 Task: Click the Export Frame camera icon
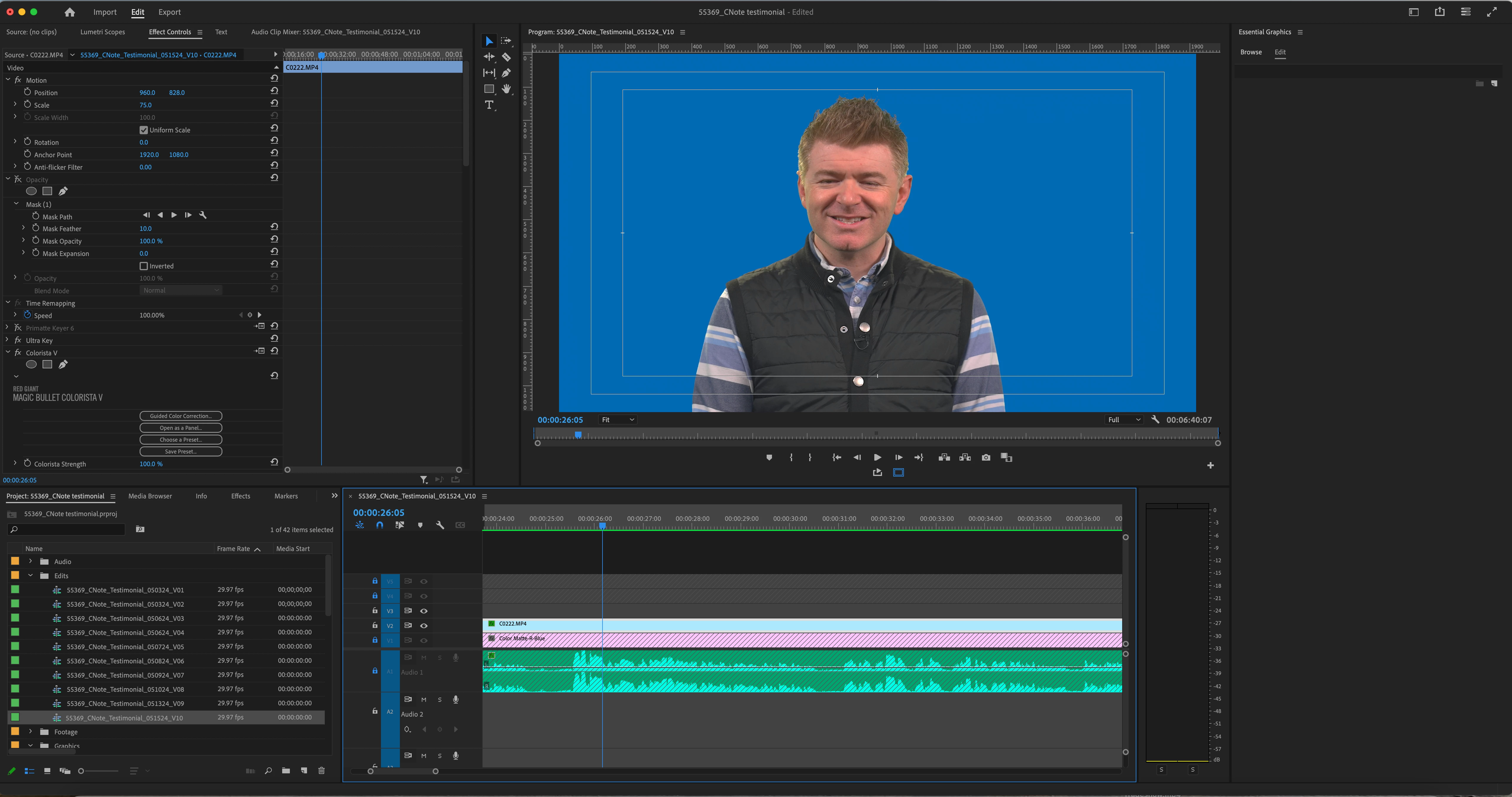coord(986,457)
